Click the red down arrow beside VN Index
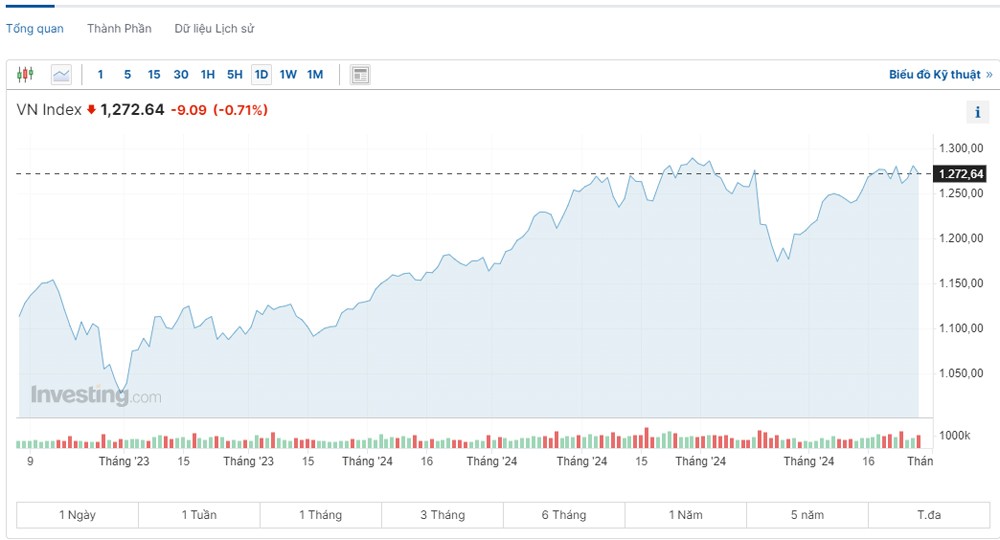 [91, 110]
